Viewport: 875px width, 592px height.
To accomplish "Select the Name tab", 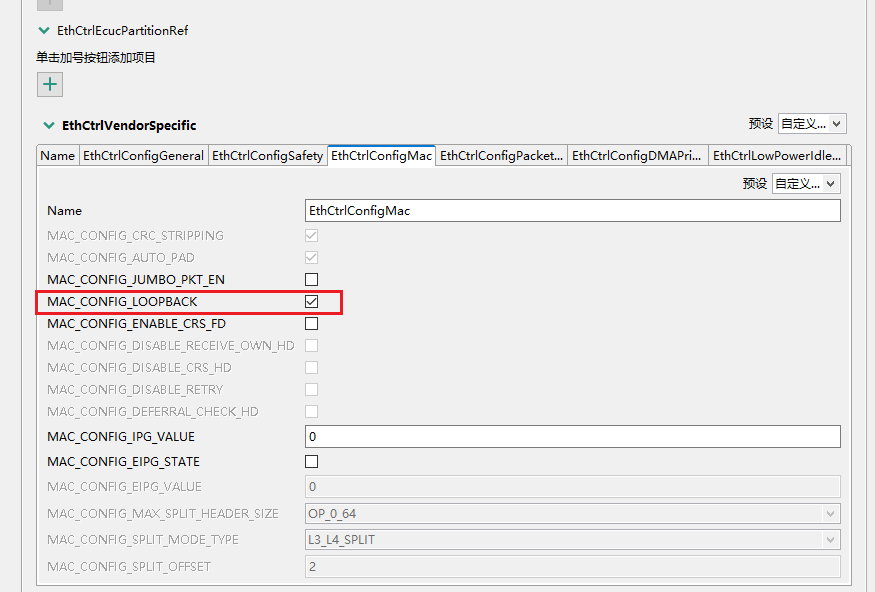I will click(x=57, y=155).
